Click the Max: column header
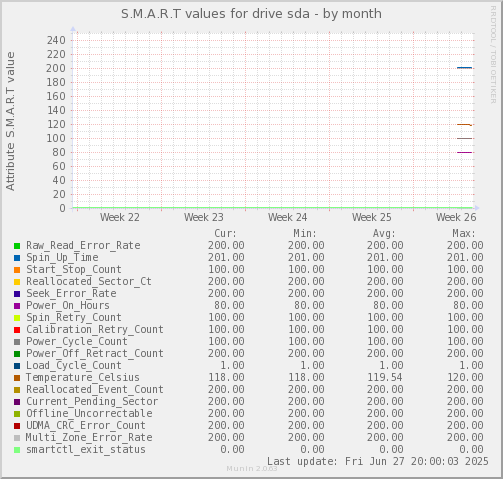Viewport: 503px width, 479px height. pyautogui.click(x=464, y=233)
